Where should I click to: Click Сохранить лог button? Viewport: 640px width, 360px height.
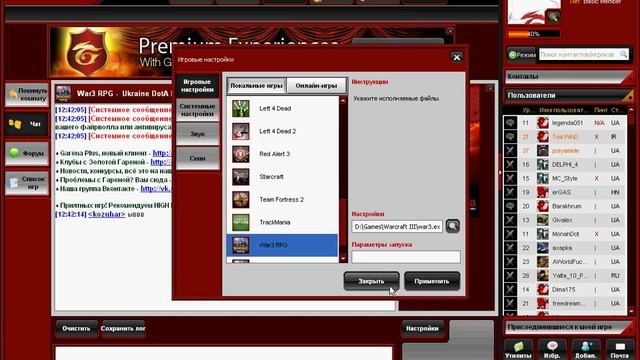(123, 329)
